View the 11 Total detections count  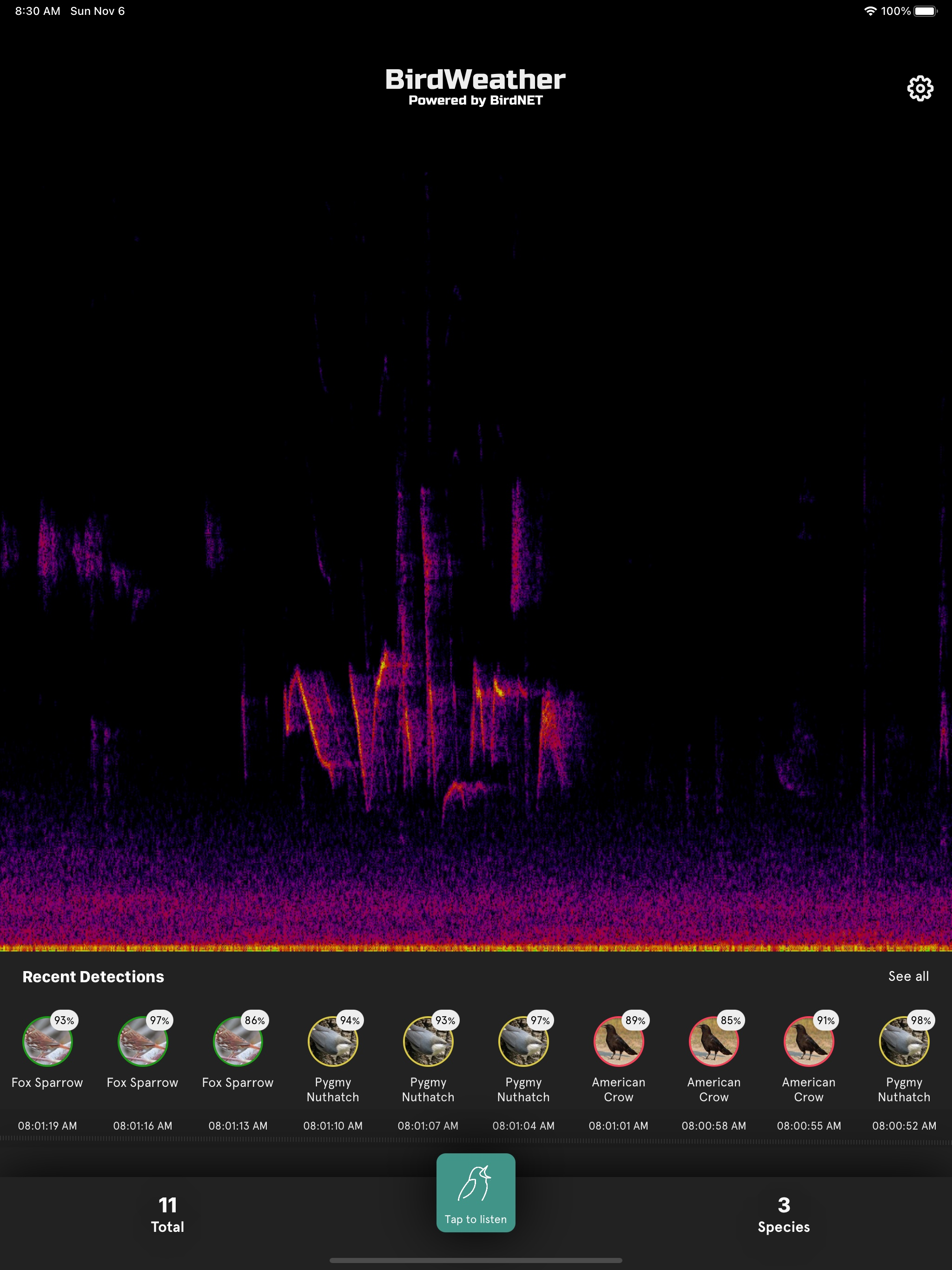pos(168,1214)
